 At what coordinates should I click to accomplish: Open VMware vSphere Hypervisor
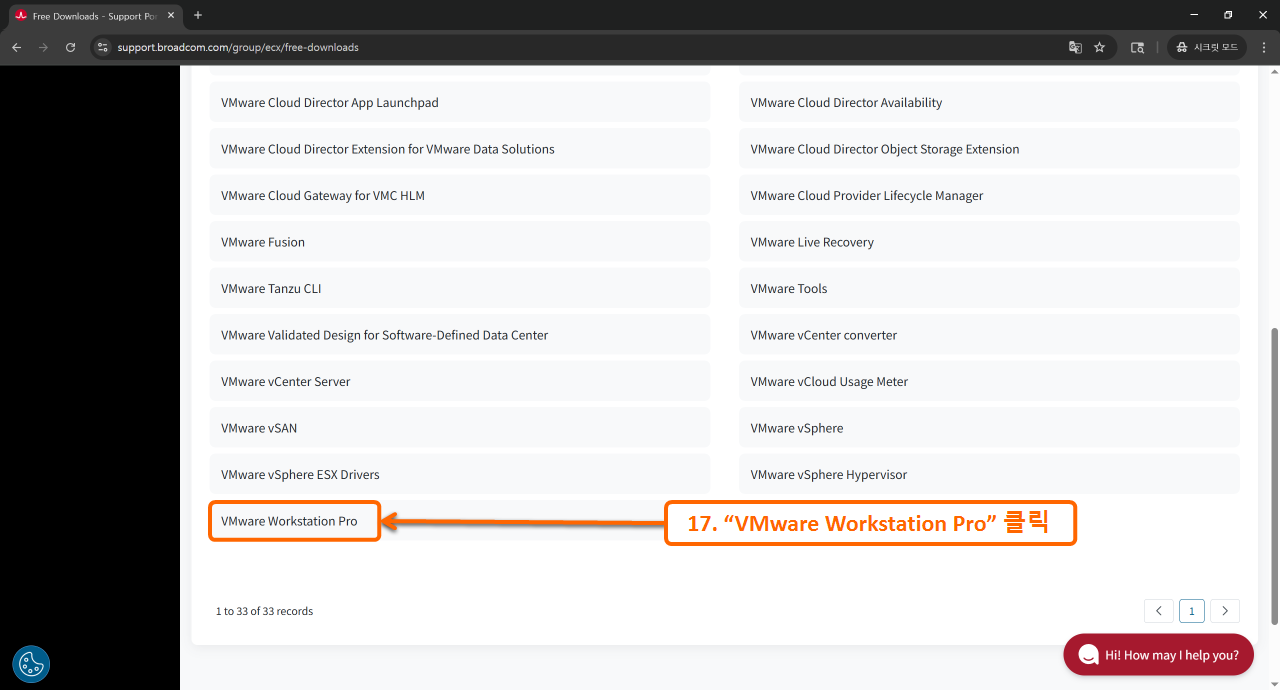point(989,474)
